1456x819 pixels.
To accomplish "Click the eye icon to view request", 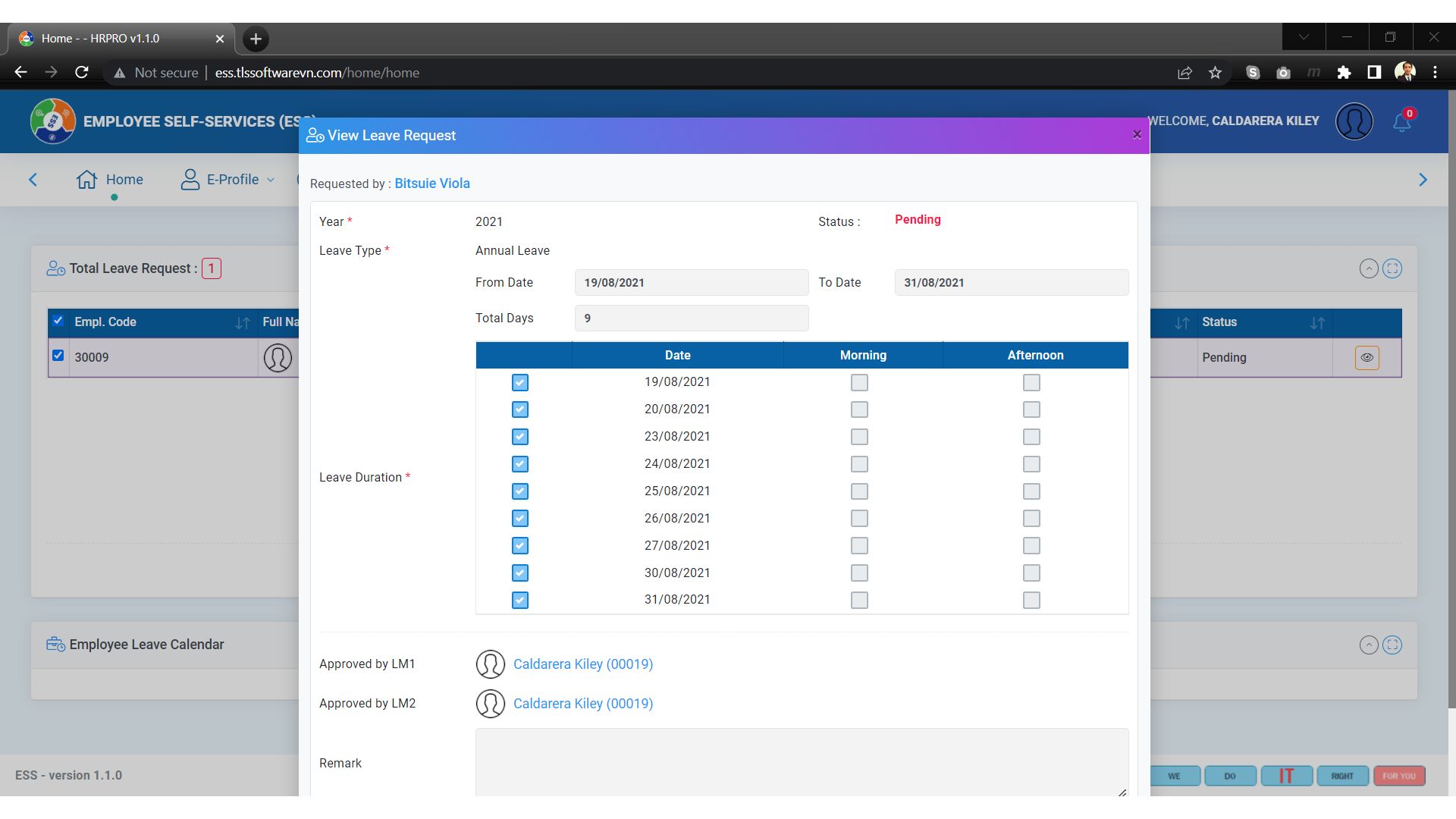I will pos(1367,357).
